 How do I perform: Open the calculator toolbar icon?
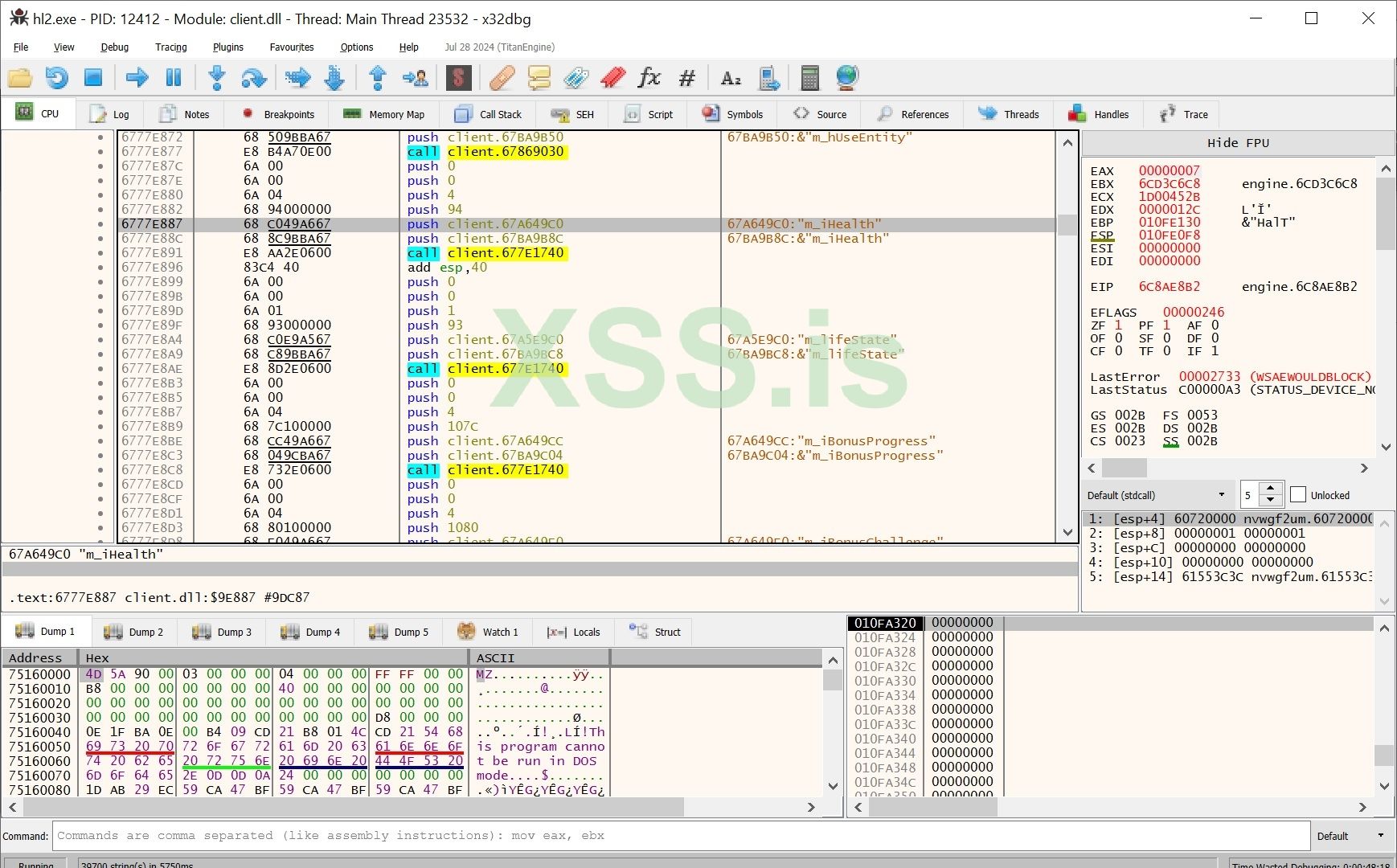(x=809, y=78)
